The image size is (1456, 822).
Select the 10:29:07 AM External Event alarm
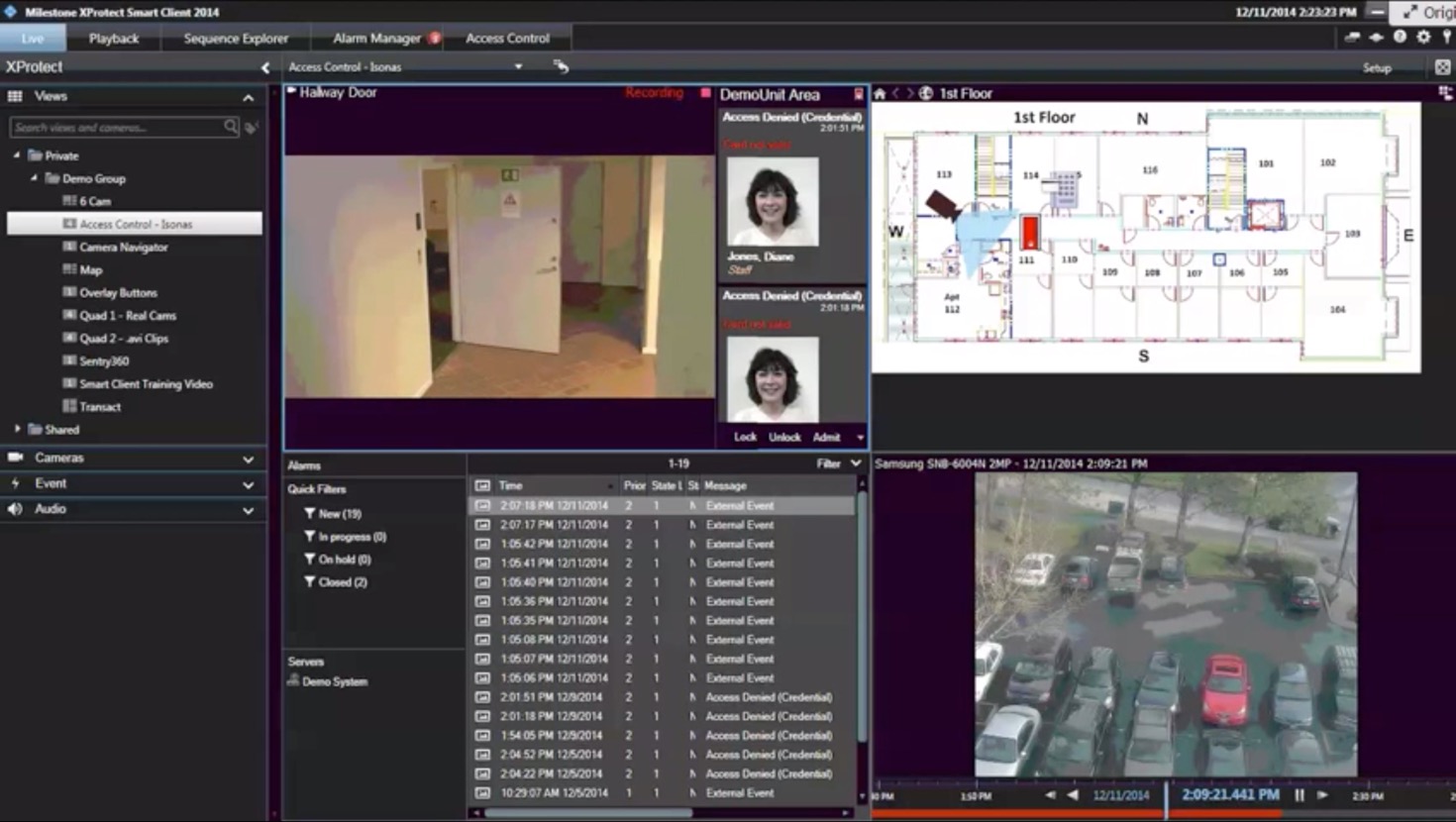[x=661, y=793]
